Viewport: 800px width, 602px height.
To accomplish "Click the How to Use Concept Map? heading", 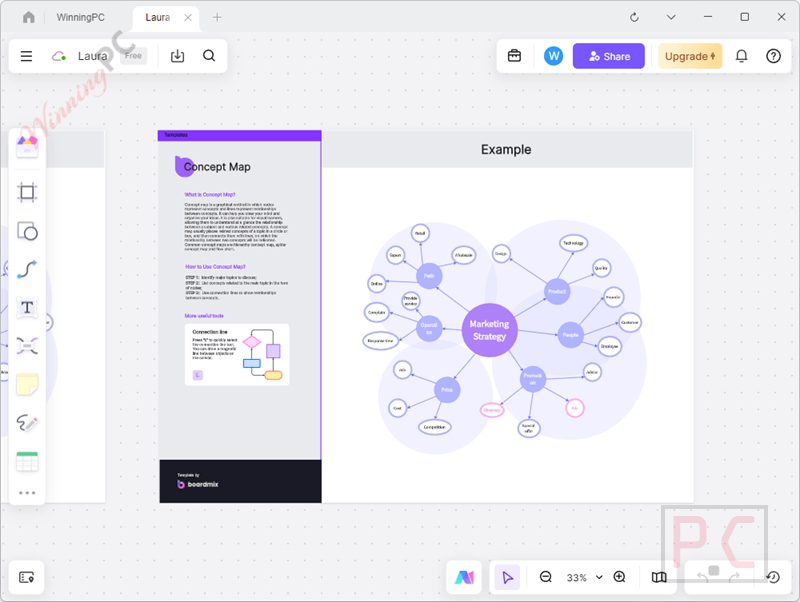I will pyautogui.click(x=215, y=266).
